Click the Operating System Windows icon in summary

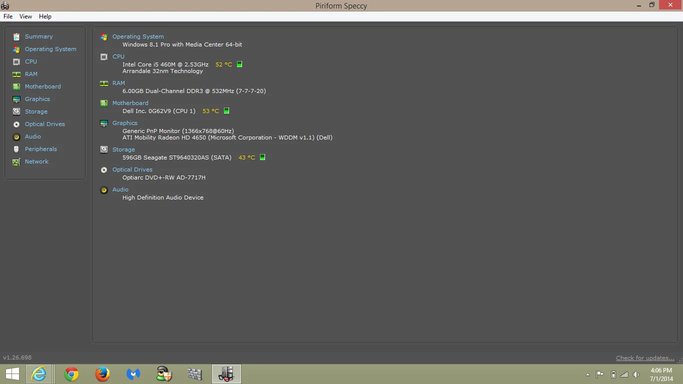tap(104, 37)
